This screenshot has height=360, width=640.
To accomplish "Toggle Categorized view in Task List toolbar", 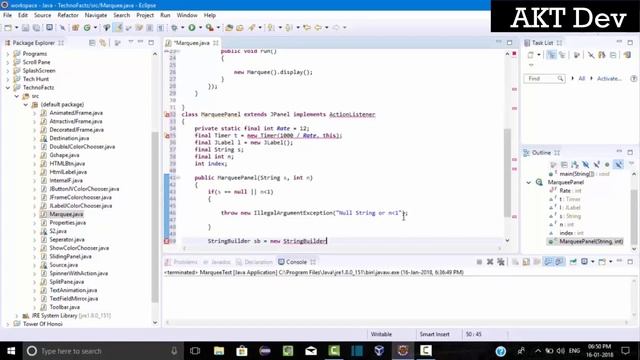I will coord(551,55).
